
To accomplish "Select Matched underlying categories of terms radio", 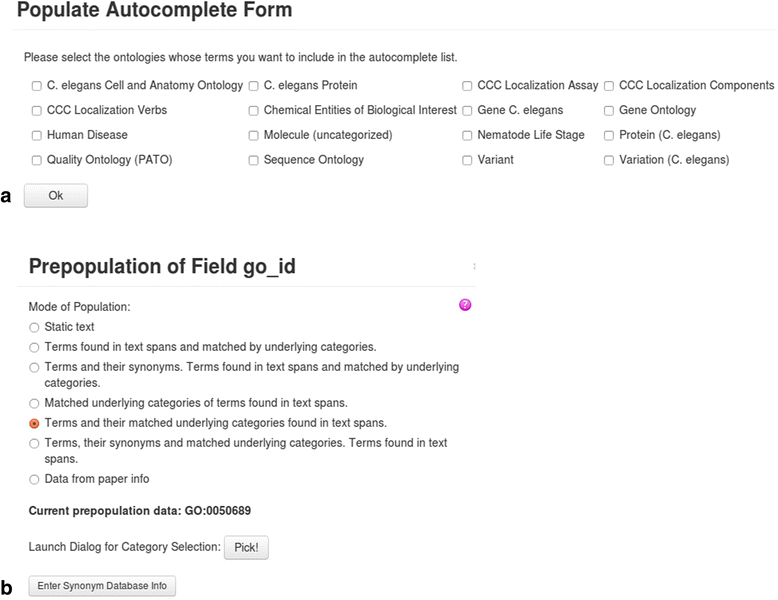I will [35, 403].
